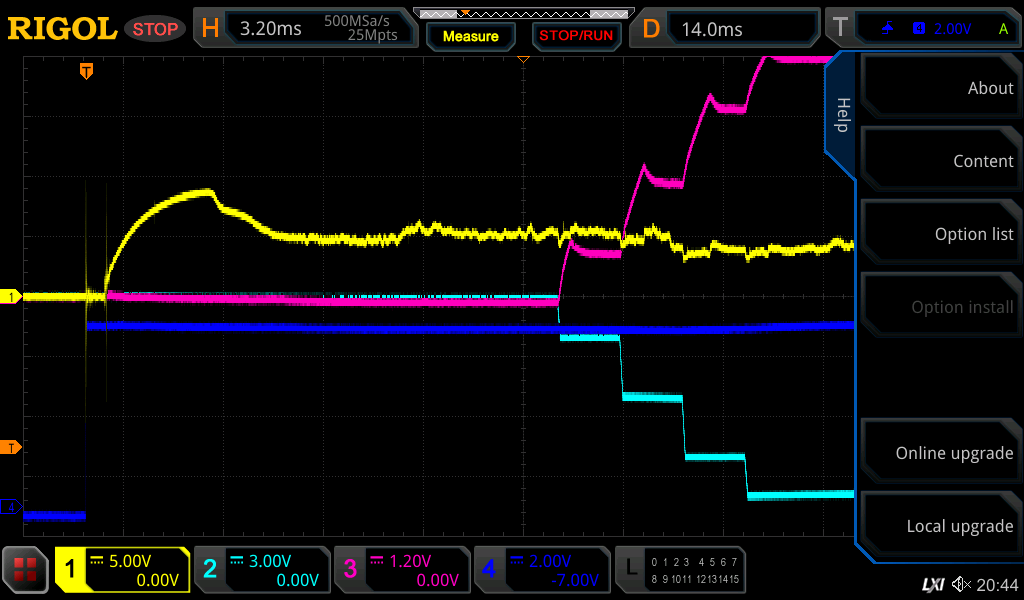Select Option list from Help menu
The height and width of the screenshot is (600, 1024).
[940, 234]
